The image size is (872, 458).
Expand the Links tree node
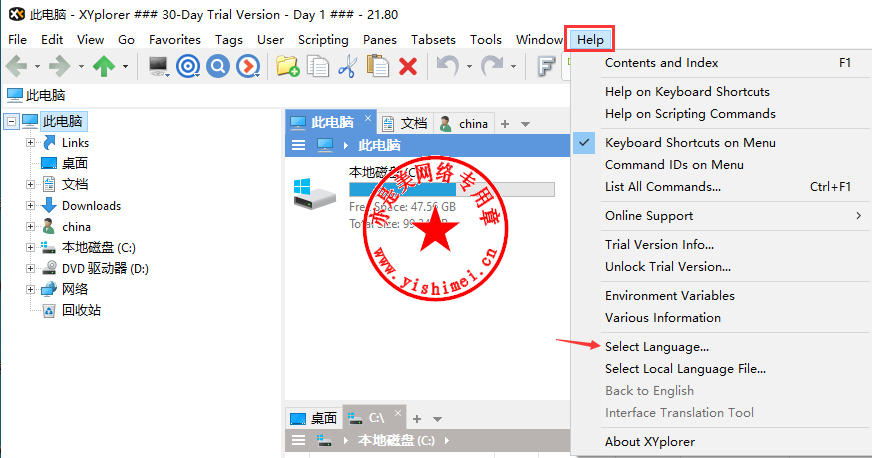click(x=31, y=143)
